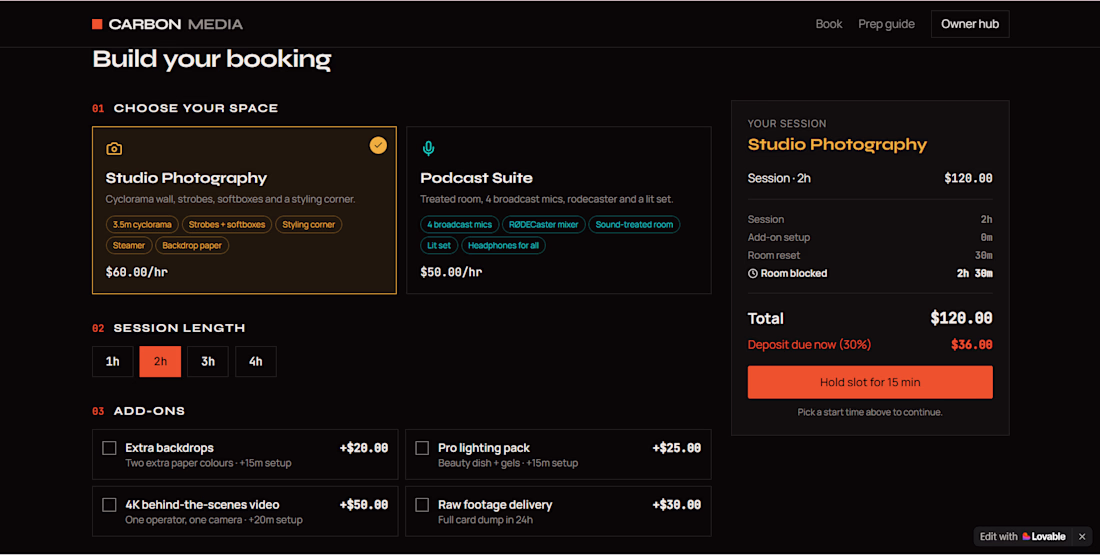
Task: Click the Raw footage delivery label
Action: [495, 504]
